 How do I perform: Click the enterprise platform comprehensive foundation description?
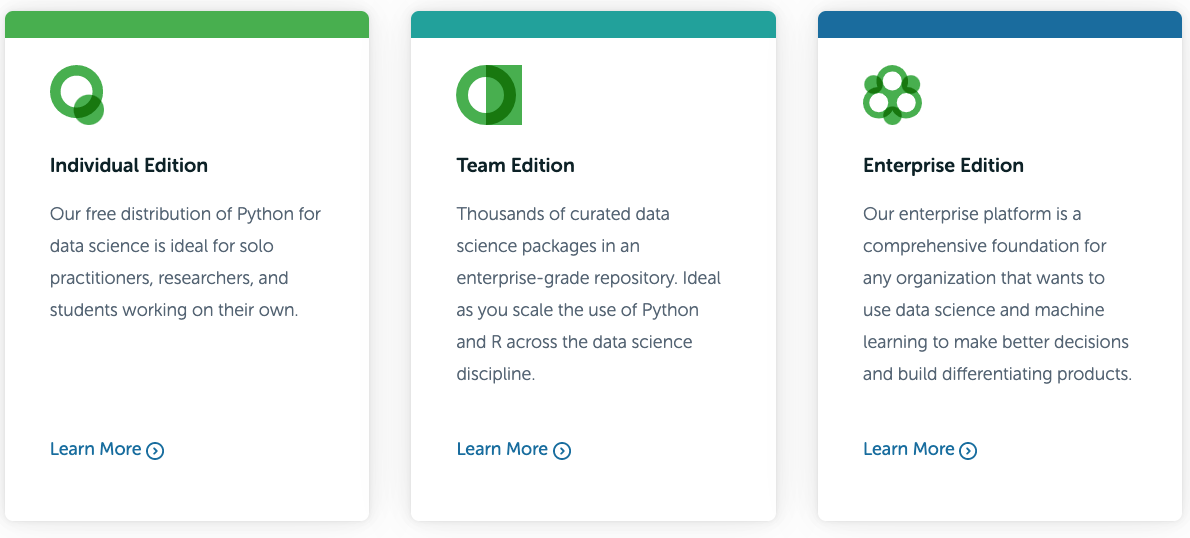coord(997,294)
